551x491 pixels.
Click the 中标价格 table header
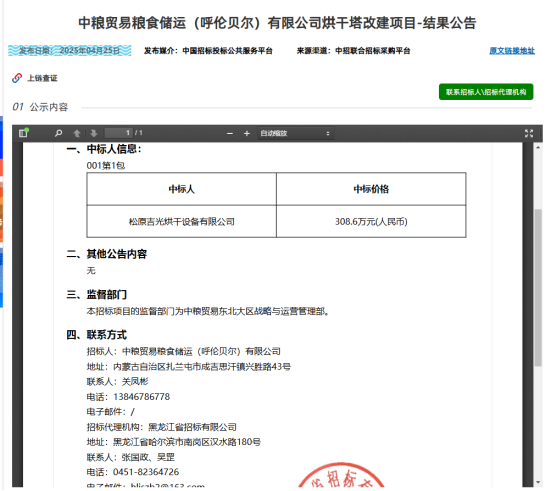click(371, 189)
